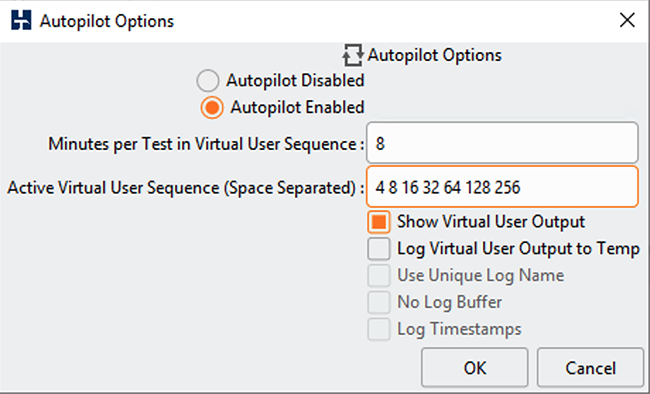This screenshot has height=394, width=650.
Task: Click the Active Virtual User Sequence field
Action: click(502, 187)
